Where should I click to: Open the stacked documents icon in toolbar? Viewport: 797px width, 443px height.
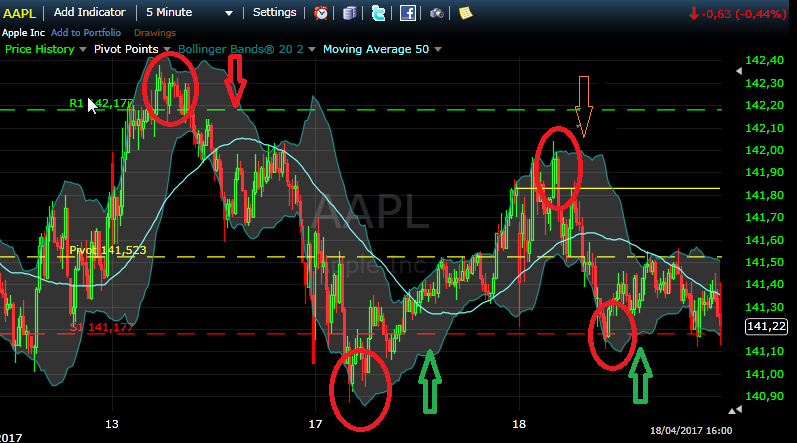[x=350, y=13]
